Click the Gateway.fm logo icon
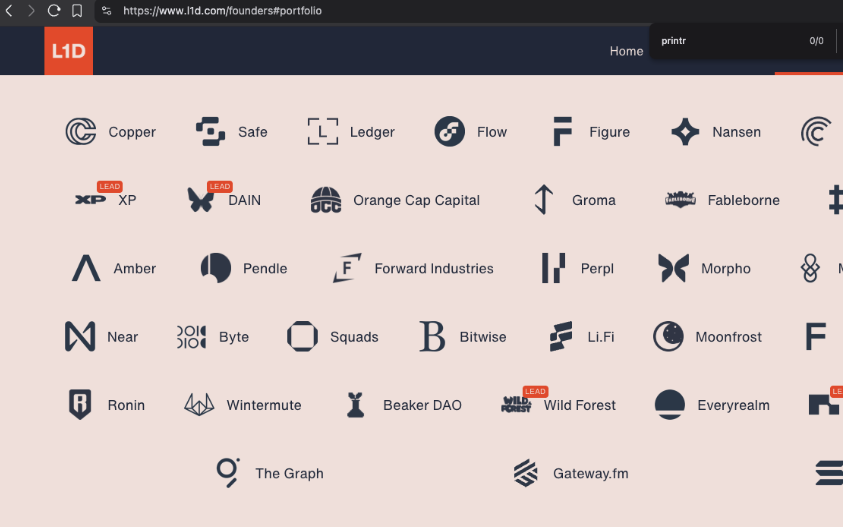This screenshot has width=843, height=527. pyautogui.click(x=526, y=473)
